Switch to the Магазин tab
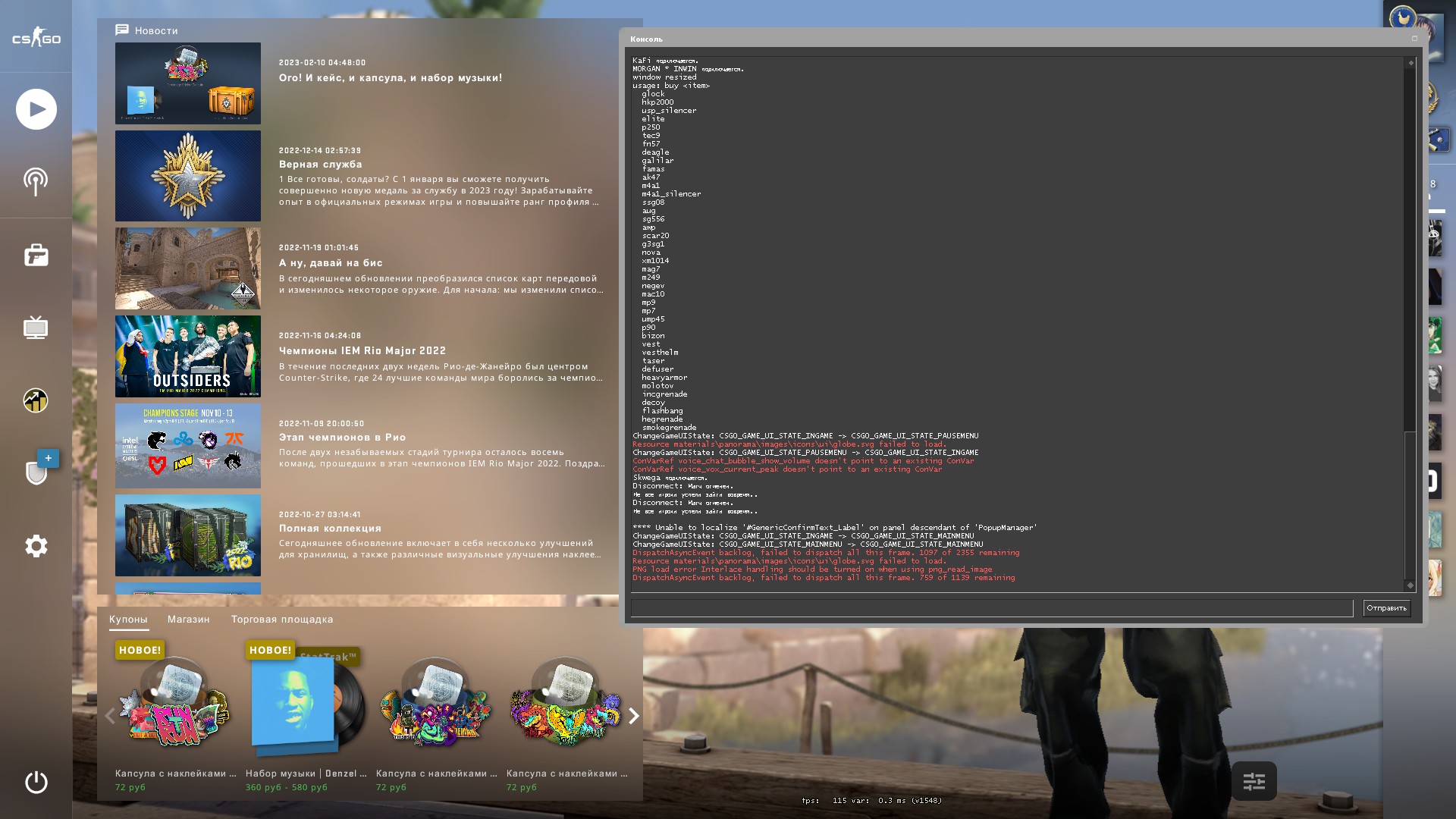1456x819 pixels. tap(188, 620)
